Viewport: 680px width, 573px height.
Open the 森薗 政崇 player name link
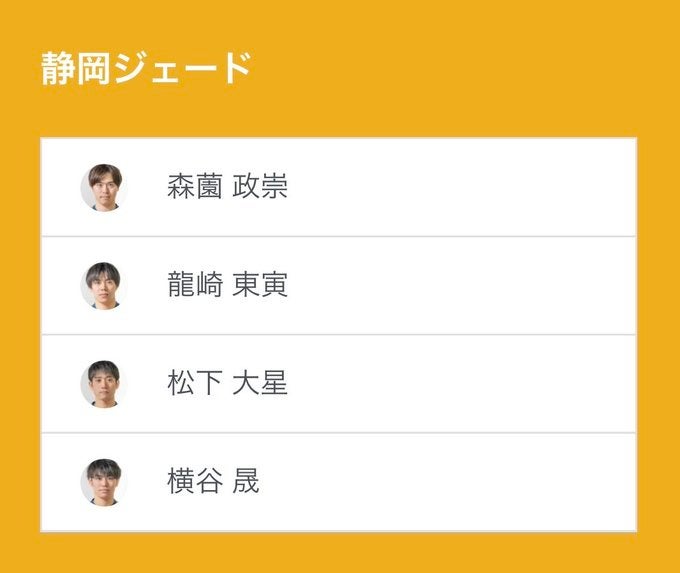tap(227, 187)
